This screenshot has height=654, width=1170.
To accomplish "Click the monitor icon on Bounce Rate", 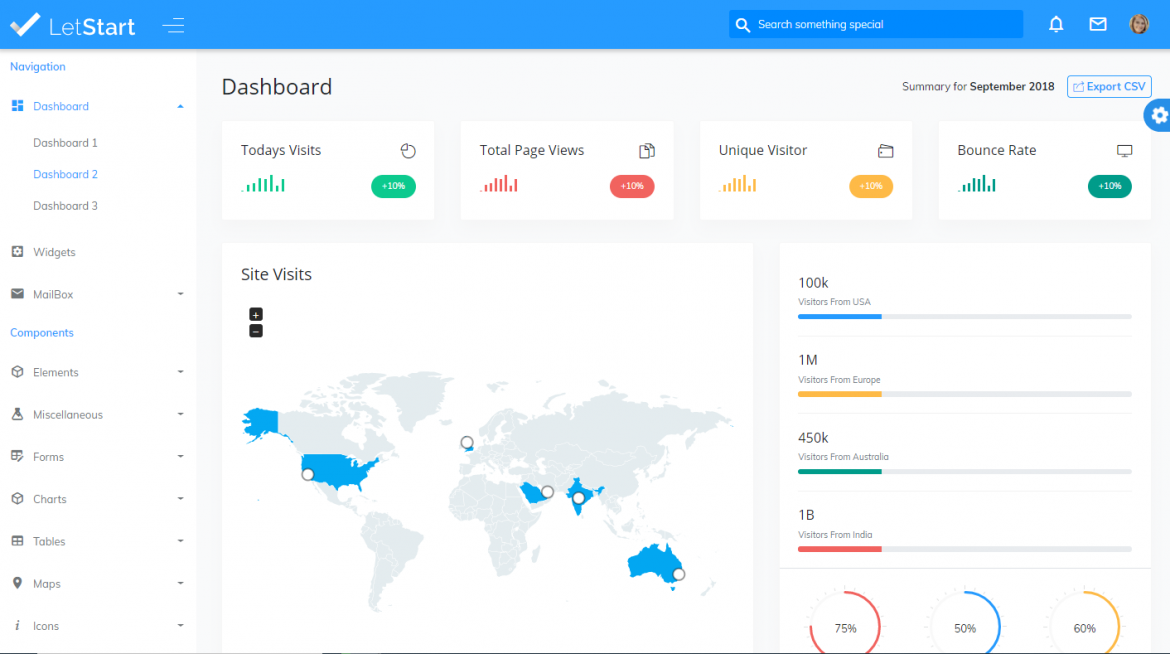I will [1124, 151].
